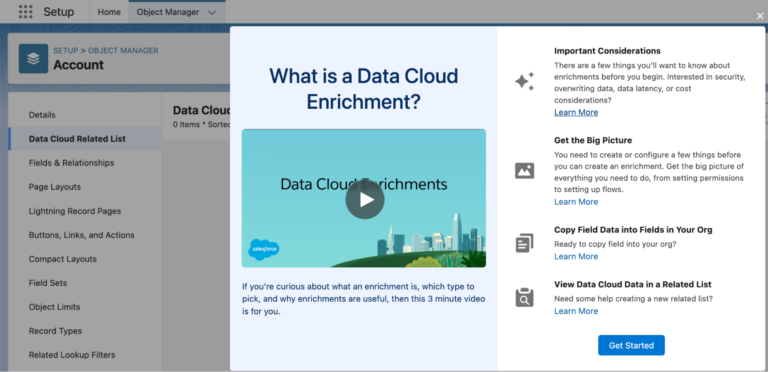Screen dimensions: 768x372
Task: Open the App Launcher grid icon
Action: [x=25, y=12]
